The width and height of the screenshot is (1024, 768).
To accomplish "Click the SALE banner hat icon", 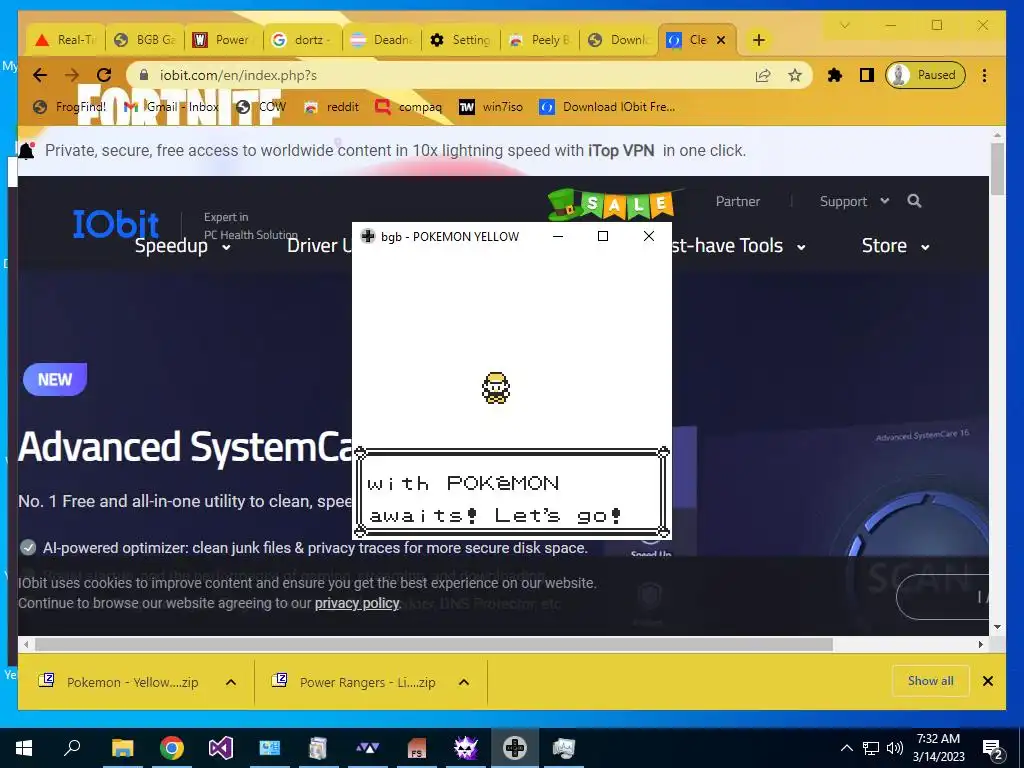I will point(566,205).
